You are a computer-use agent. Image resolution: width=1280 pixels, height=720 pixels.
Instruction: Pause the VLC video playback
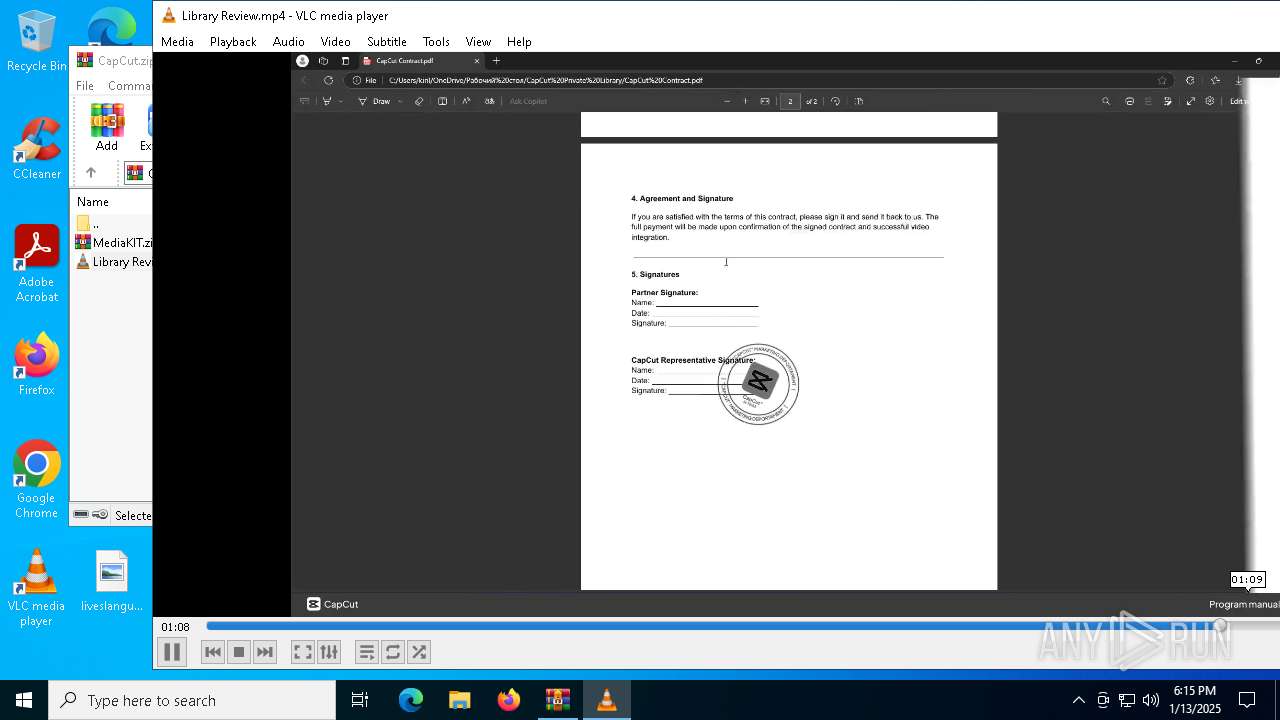click(172, 652)
